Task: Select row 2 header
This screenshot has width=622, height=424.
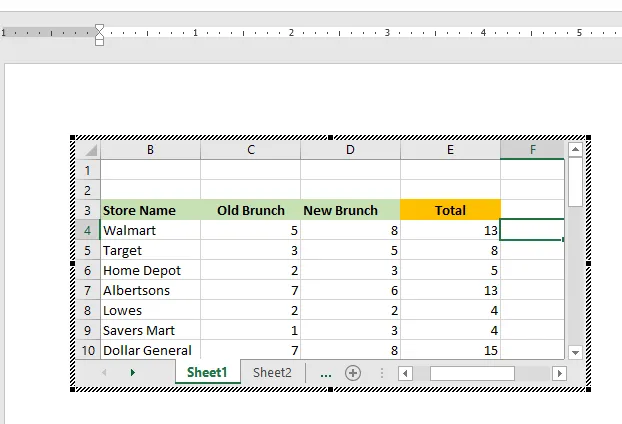Action: [88, 190]
